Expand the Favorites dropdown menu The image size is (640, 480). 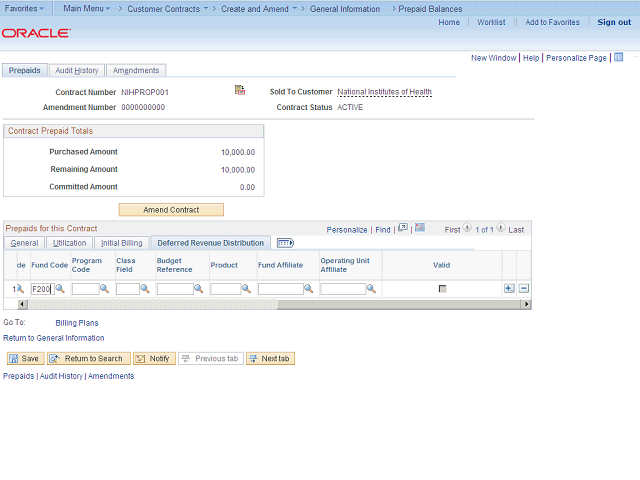pos(24,8)
